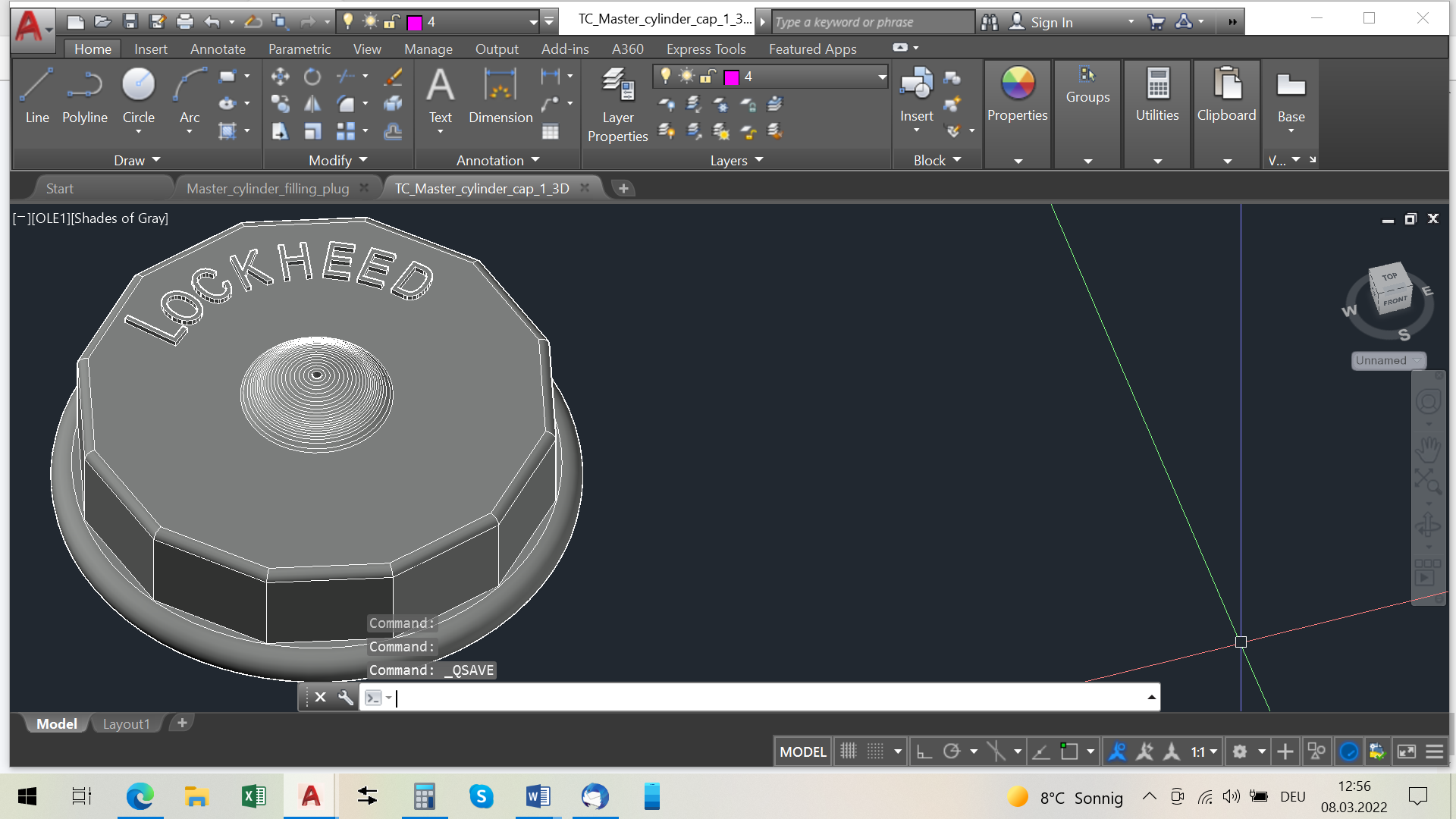This screenshot has width=1456, height=819.
Task: Click the Pan hand in navigation bar
Action: click(1428, 450)
